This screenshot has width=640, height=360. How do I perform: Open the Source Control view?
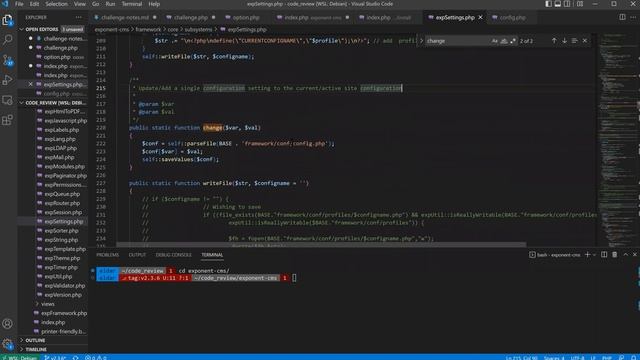point(7,60)
